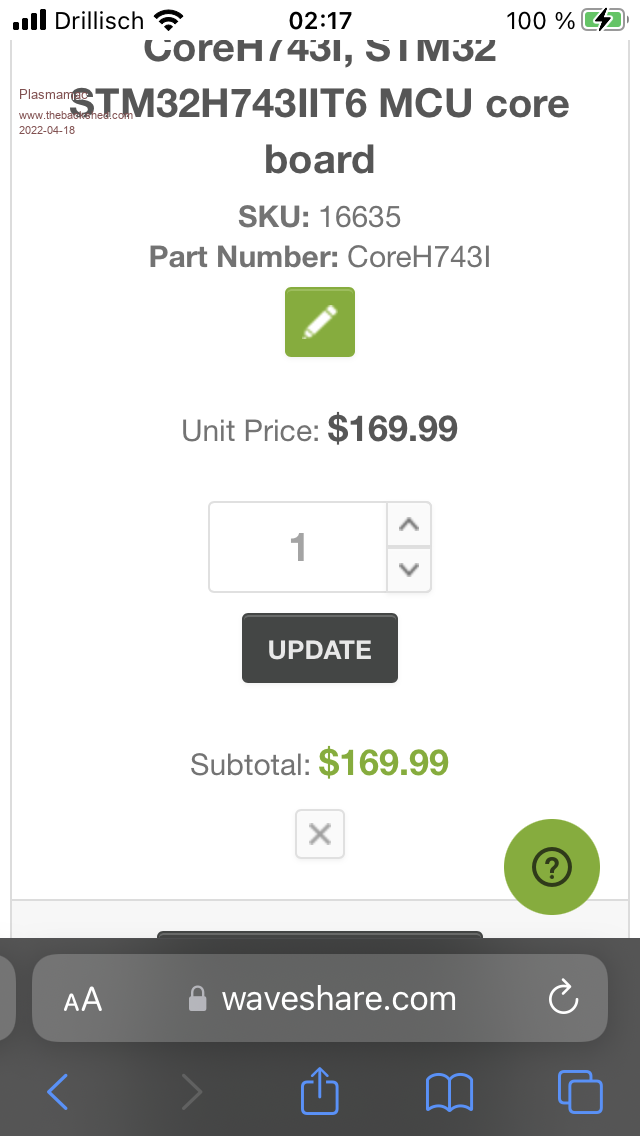The width and height of the screenshot is (640, 1136).
Task: Tap the 02:17 clock in status bar
Action: click(320, 20)
